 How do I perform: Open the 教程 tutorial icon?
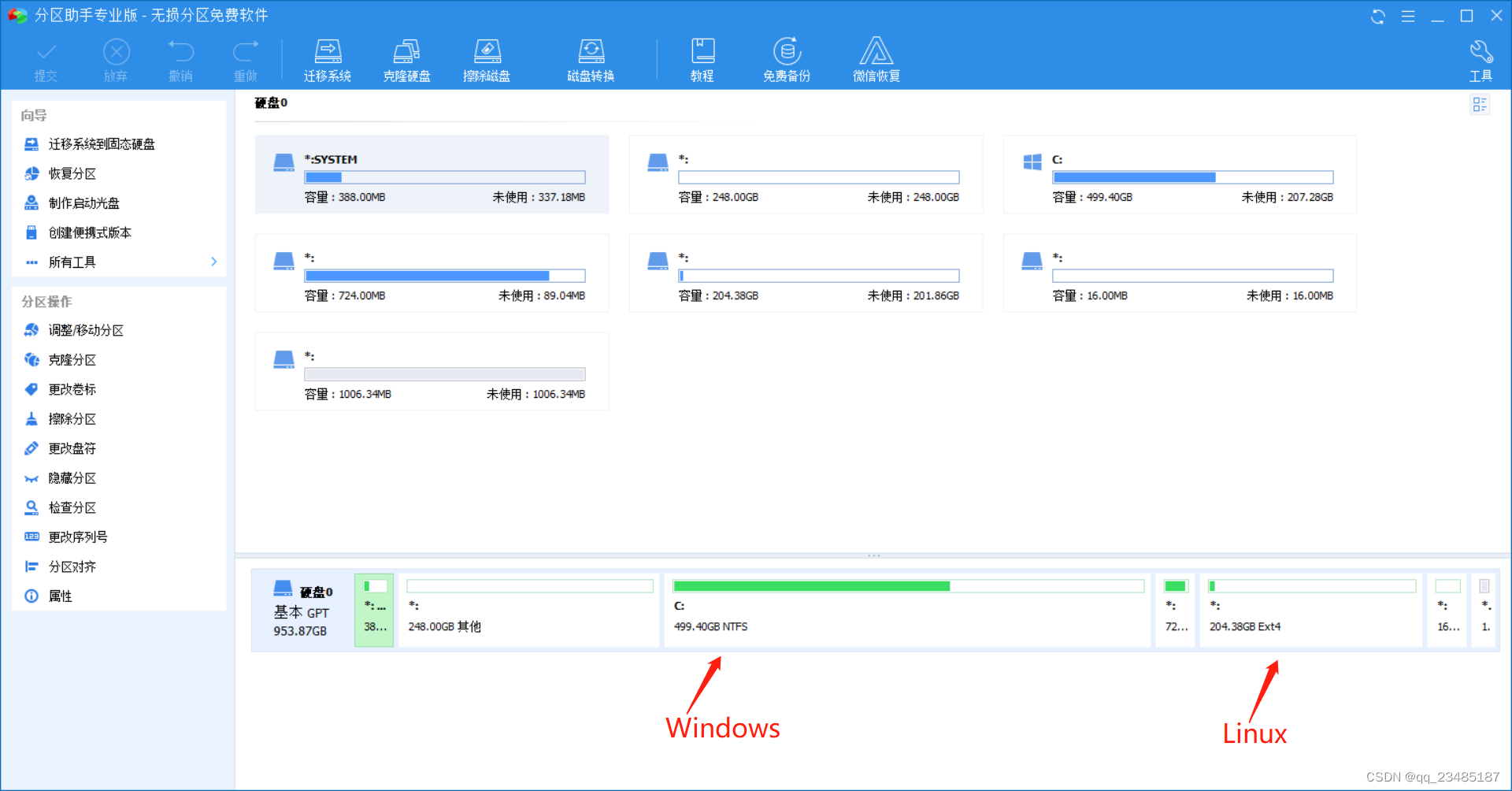[x=702, y=61]
